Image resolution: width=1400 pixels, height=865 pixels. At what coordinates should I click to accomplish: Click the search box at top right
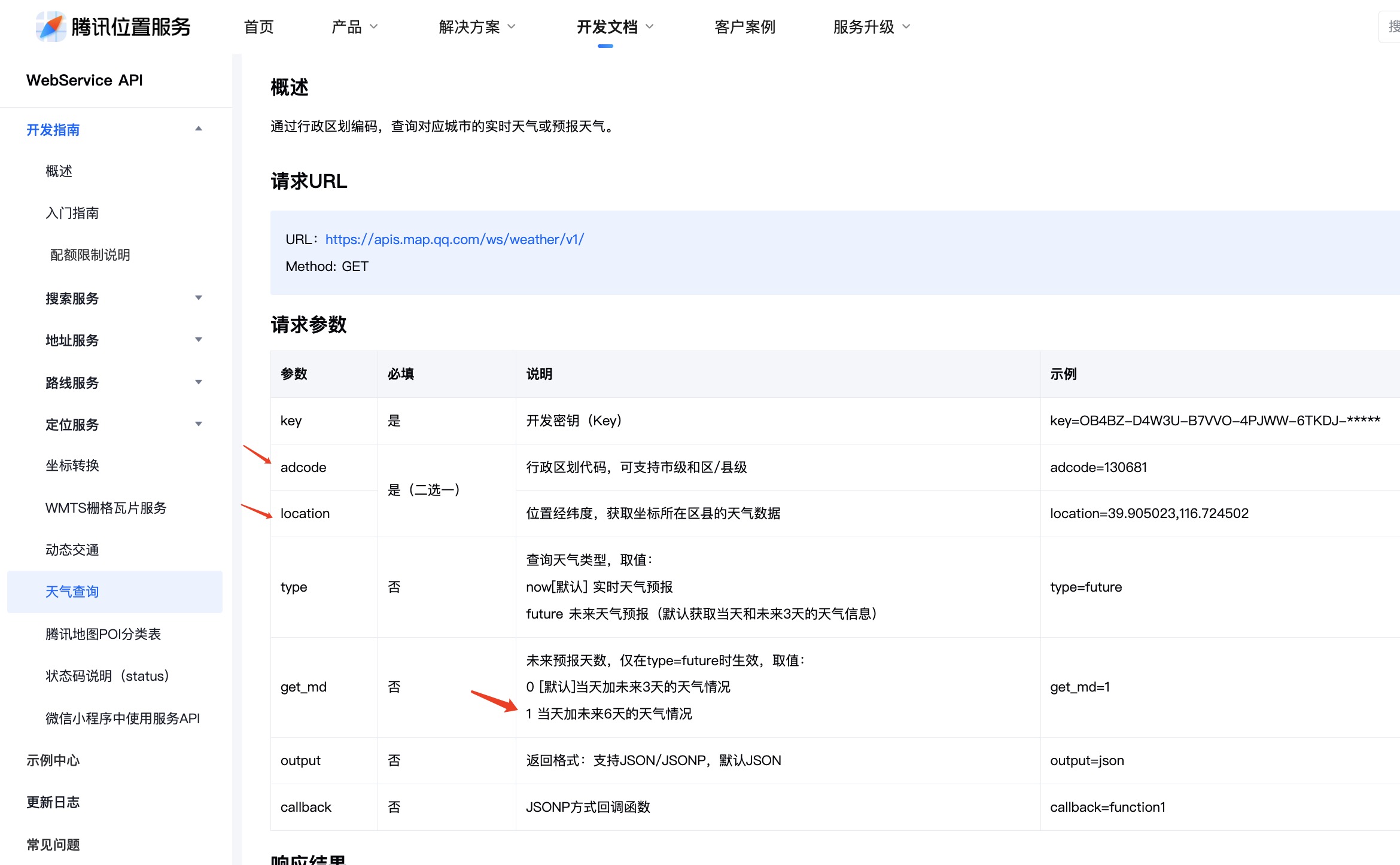click(x=1390, y=27)
